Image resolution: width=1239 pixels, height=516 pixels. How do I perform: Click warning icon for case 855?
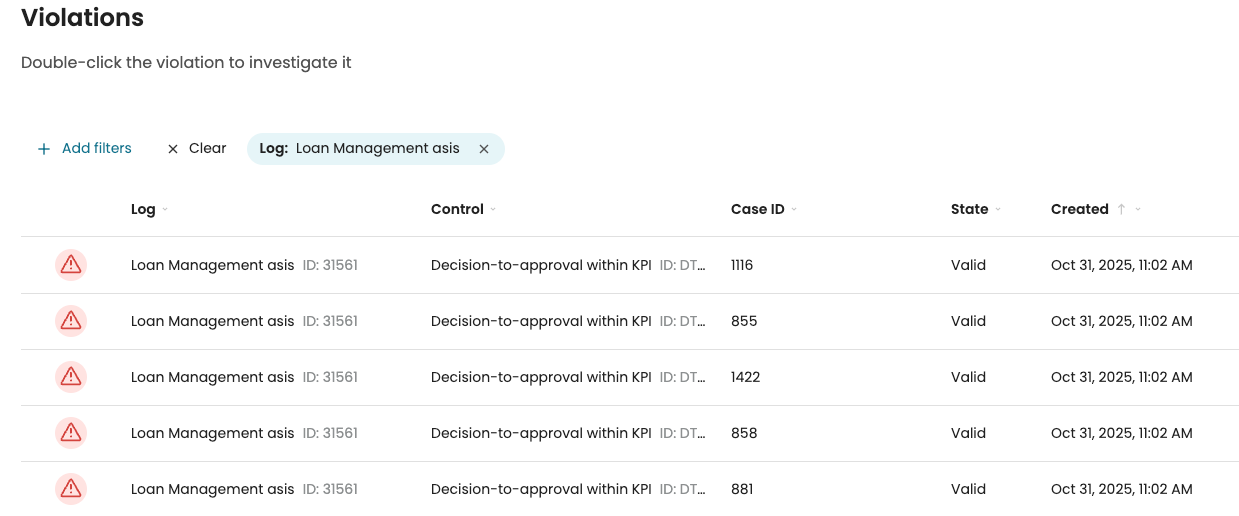coord(71,321)
